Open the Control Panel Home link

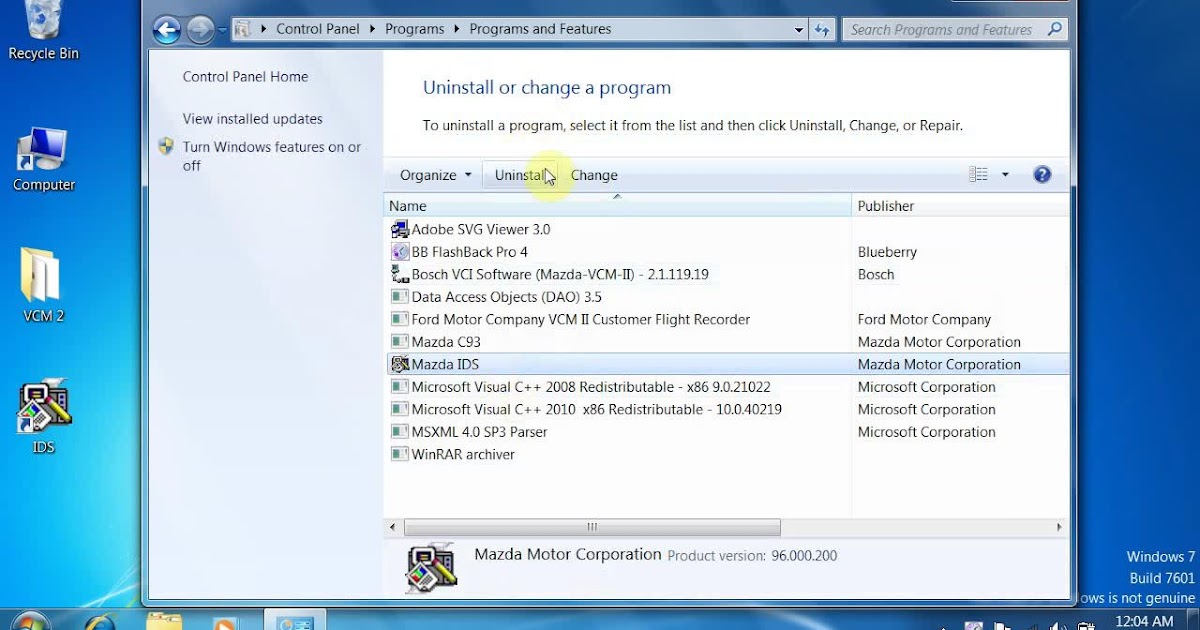point(245,76)
